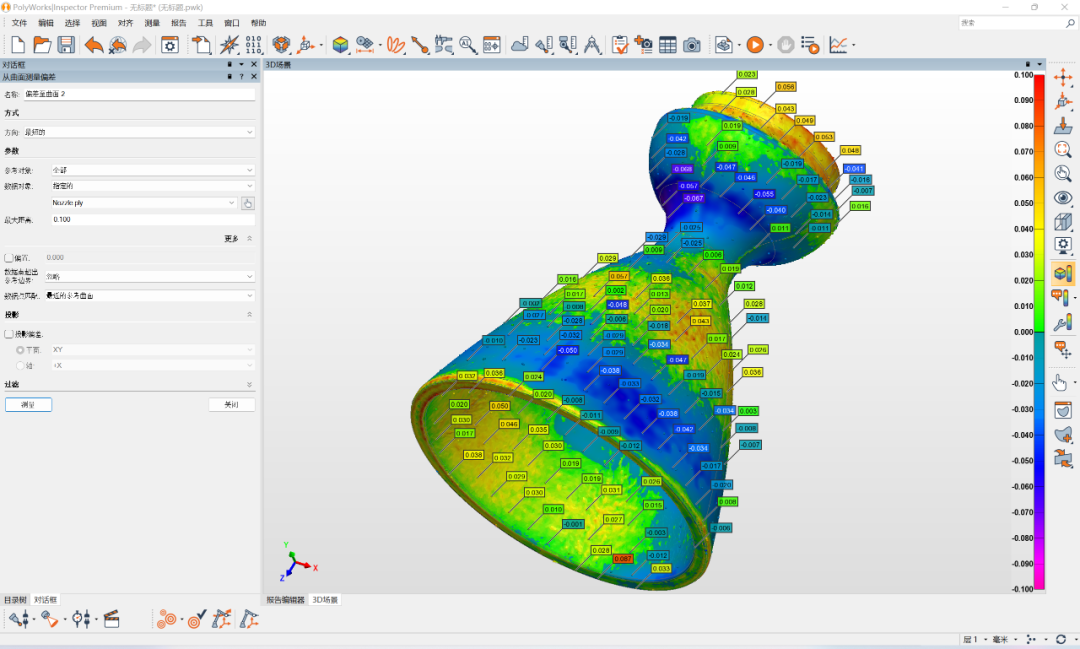Click the table report icon in toolbar
Screen dimensions: 1080x649
[x=667, y=44]
